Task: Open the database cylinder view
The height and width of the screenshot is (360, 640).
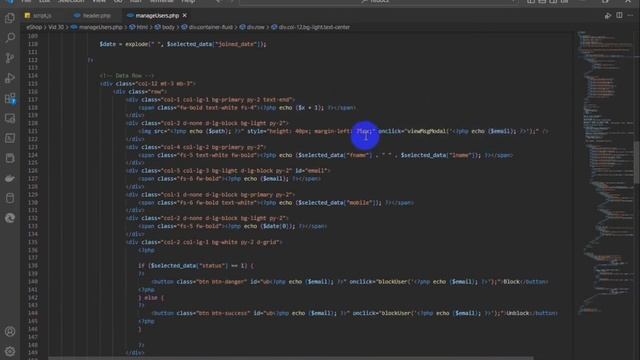Action: tap(10, 198)
